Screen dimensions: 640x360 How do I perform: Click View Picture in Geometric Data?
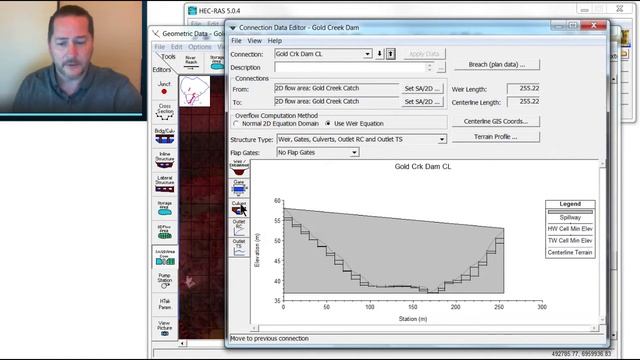[164, 328]
